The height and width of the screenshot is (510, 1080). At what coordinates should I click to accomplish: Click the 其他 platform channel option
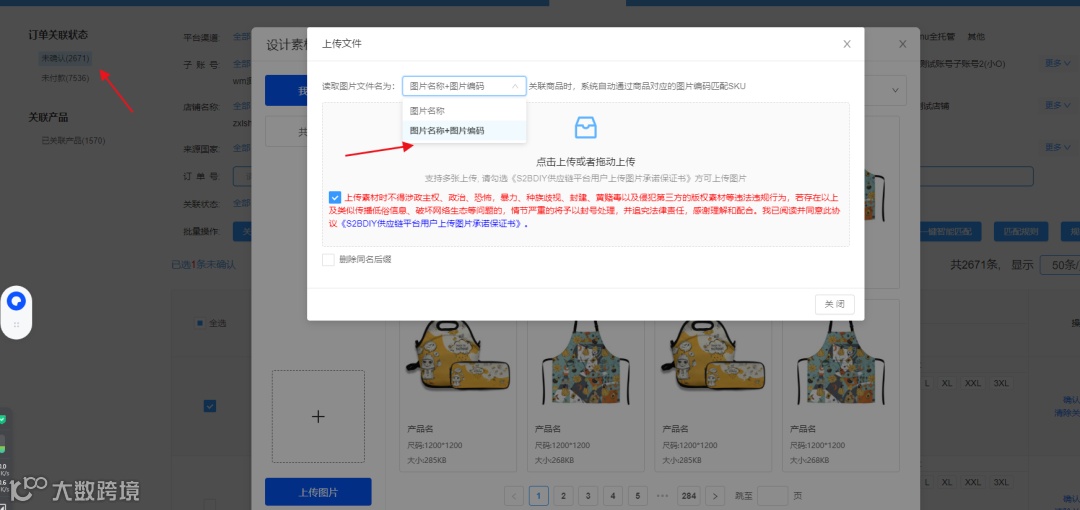[x=975, y=37]
